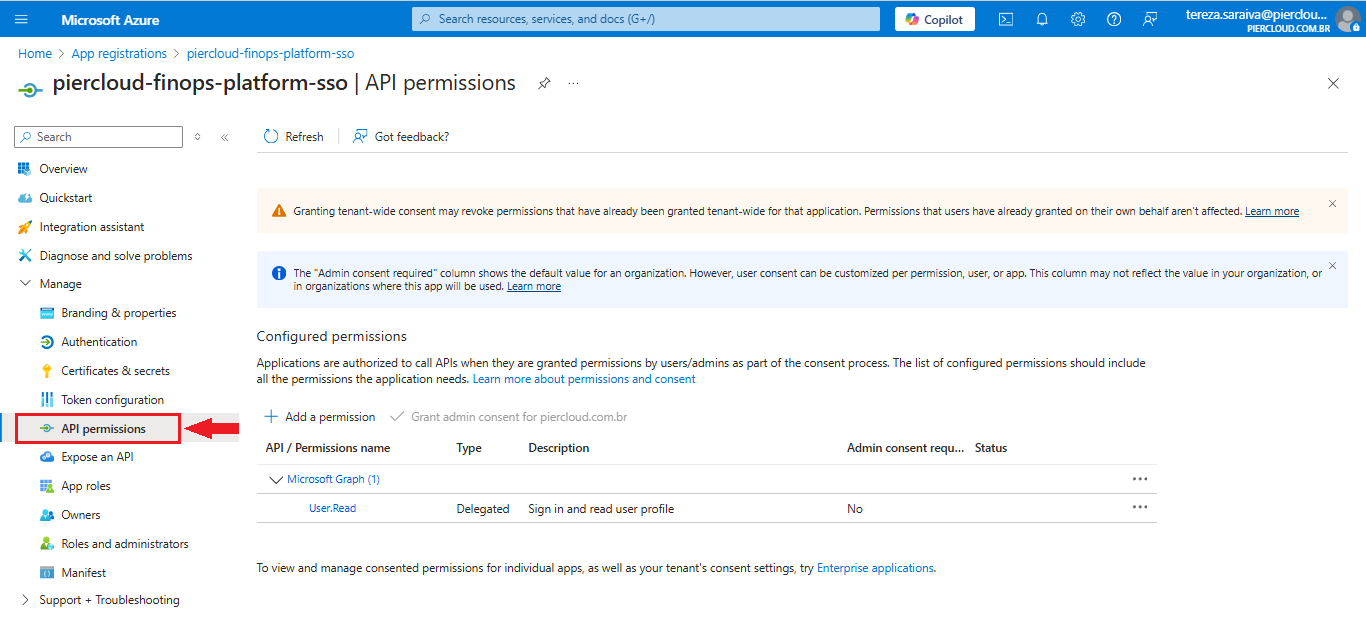Open the hamburger portal menu
The width and height of the screenshot is (1366, 625).
coord(22,19)
